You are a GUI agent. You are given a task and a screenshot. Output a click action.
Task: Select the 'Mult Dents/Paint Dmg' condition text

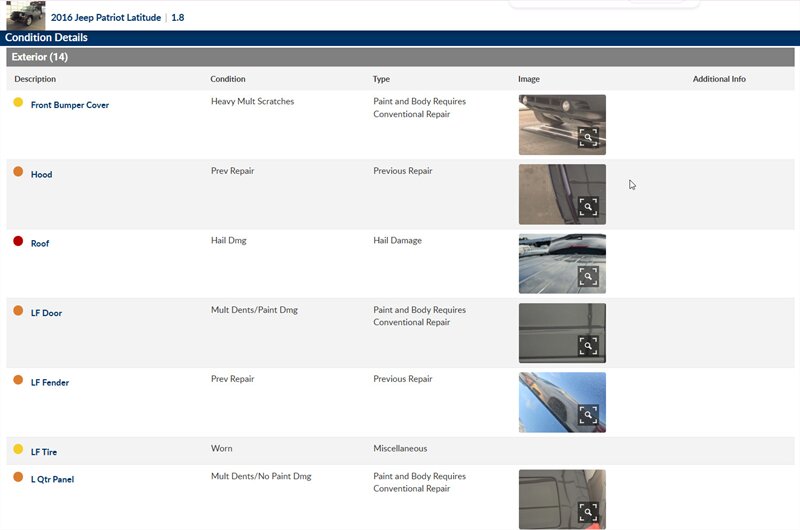click(254, 310)
